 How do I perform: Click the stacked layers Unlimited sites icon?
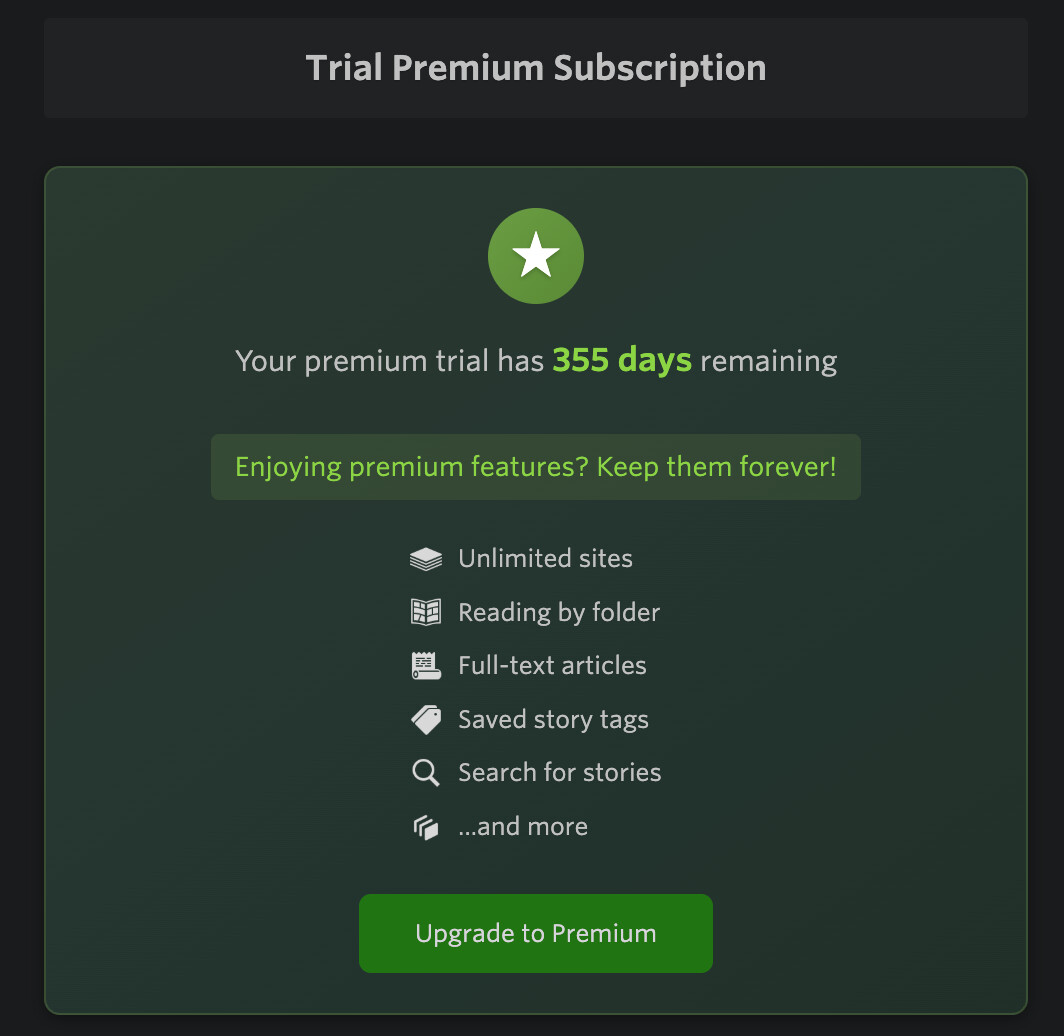click(426, 559)
